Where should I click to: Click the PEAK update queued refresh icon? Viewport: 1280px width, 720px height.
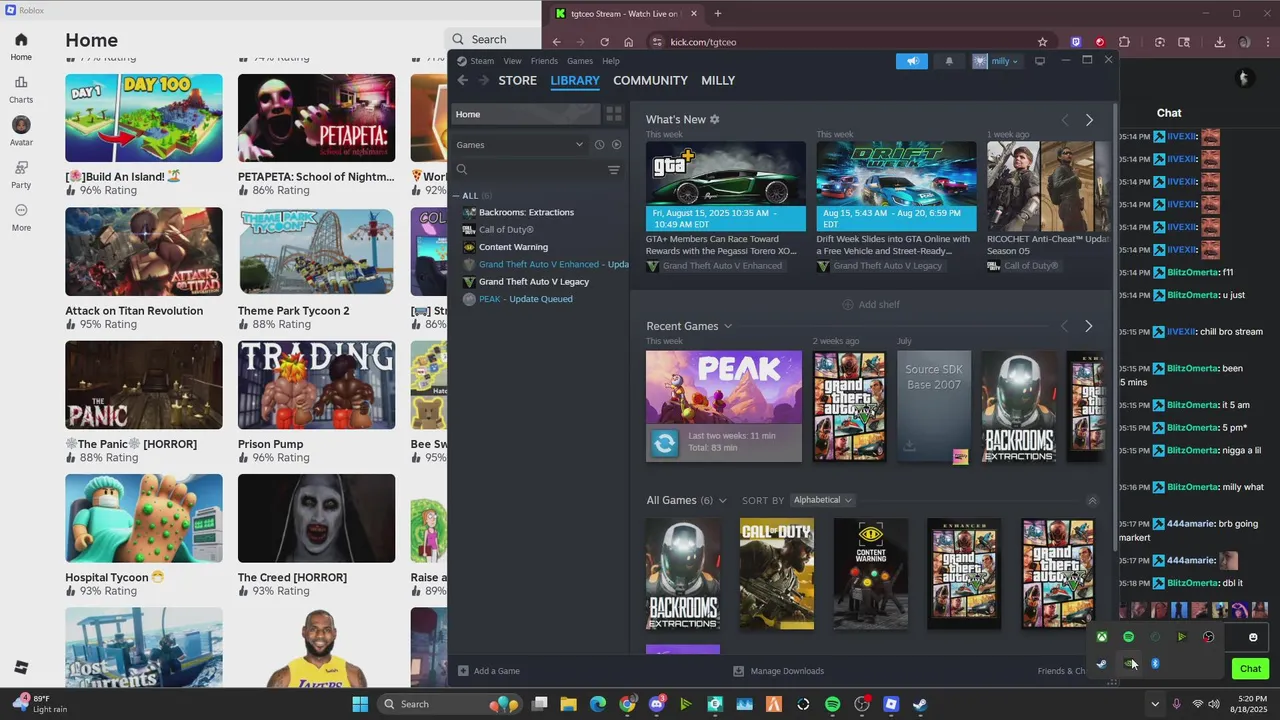coord(664,442)
